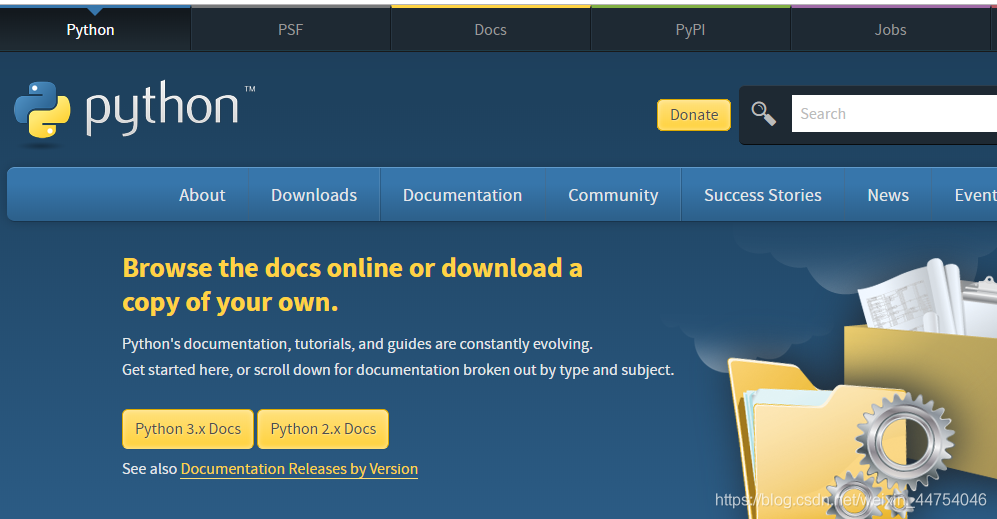Open the Python top tab

coord(90,30)
